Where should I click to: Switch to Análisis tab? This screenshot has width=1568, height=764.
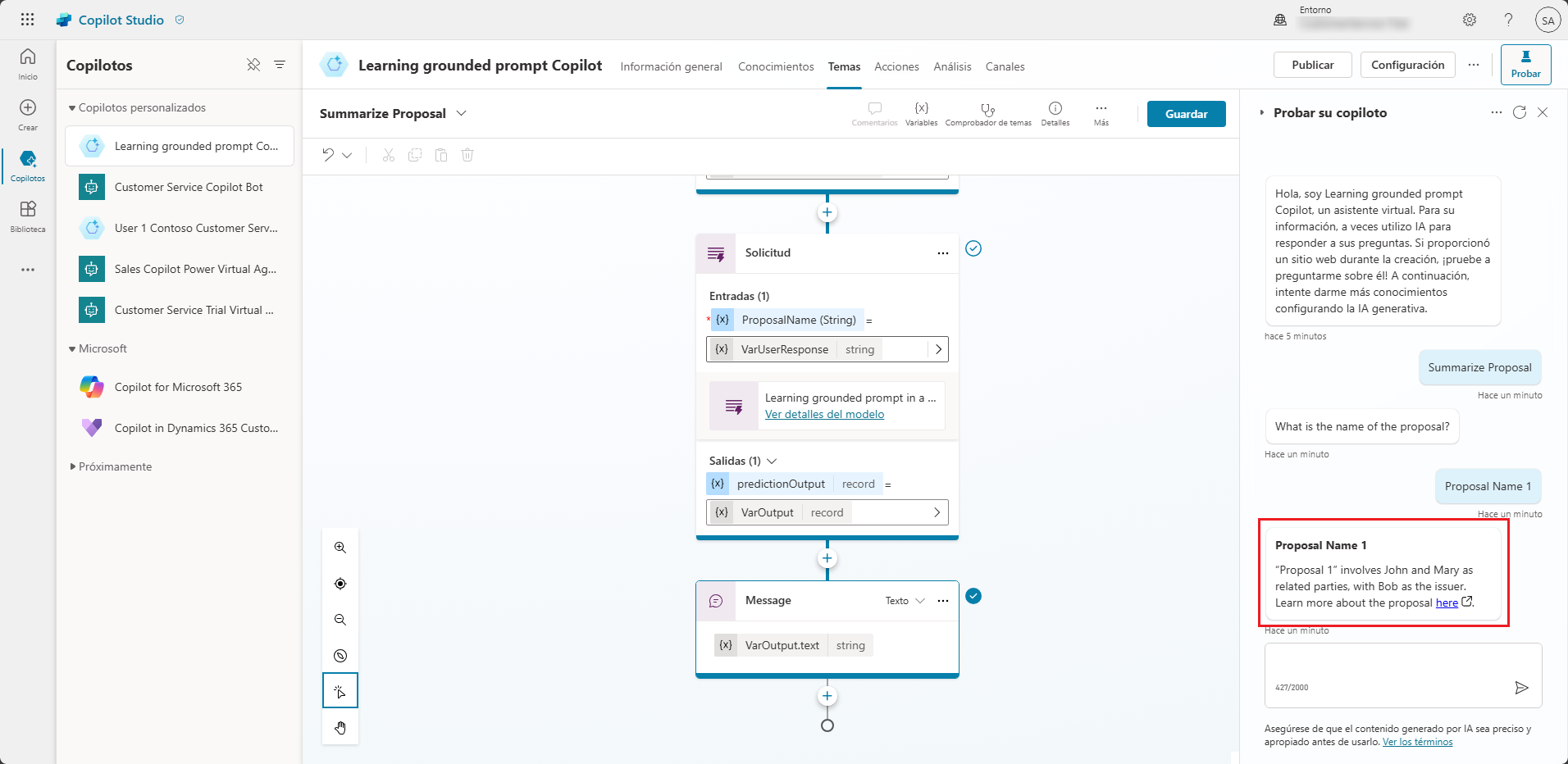click(952, 66)
